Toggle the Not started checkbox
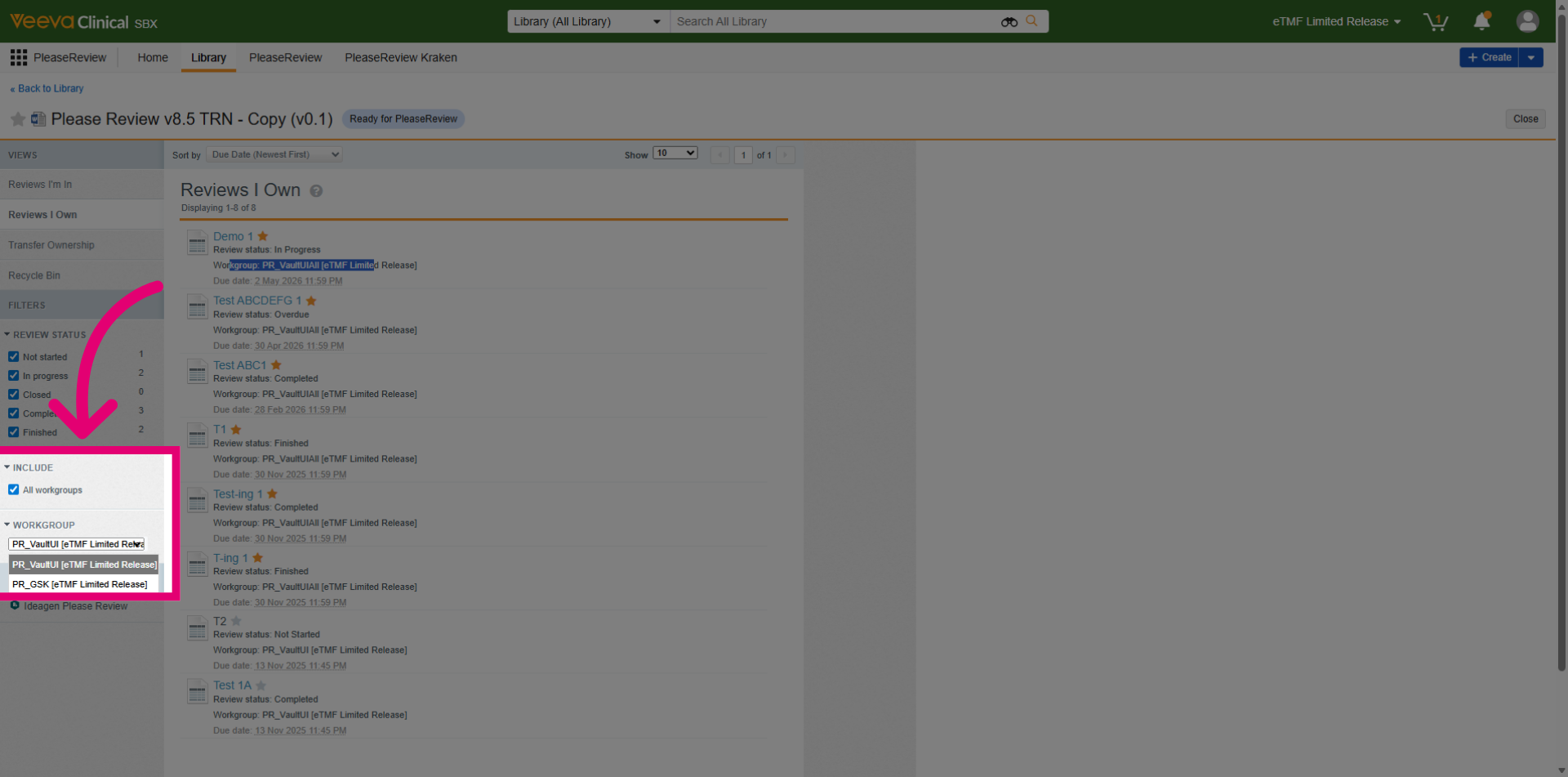 click(x=13, y=357)
